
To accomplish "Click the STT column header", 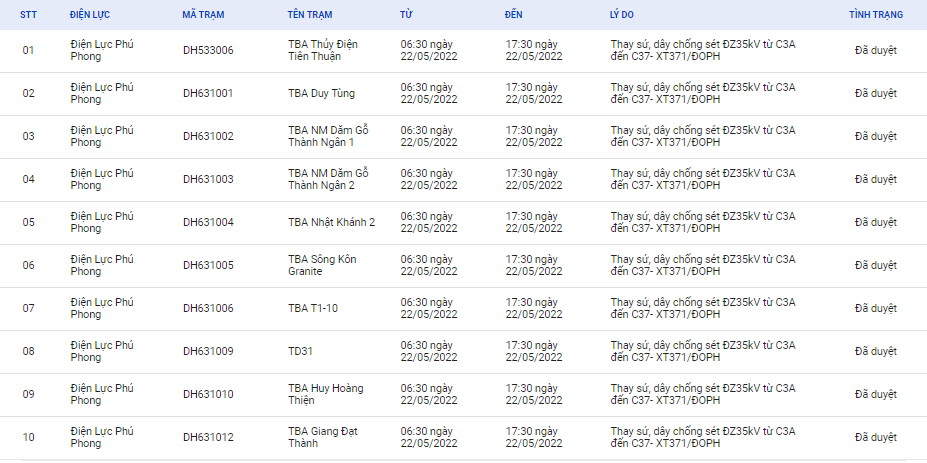I will pyautogui.click(x=28, y=15).
